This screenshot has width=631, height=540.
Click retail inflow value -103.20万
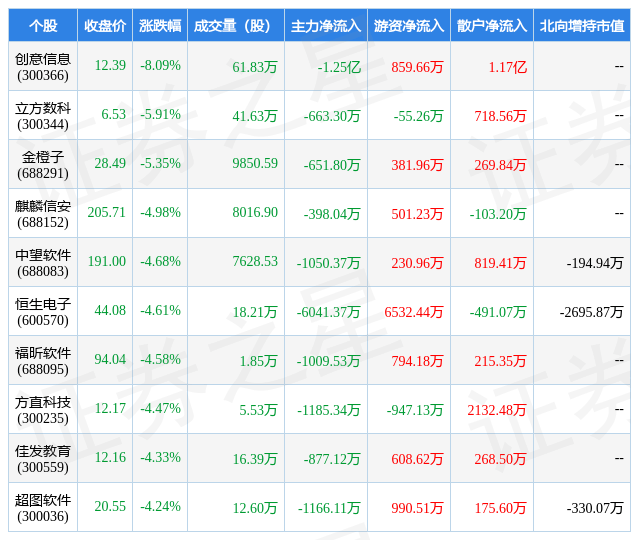(498, 214)
